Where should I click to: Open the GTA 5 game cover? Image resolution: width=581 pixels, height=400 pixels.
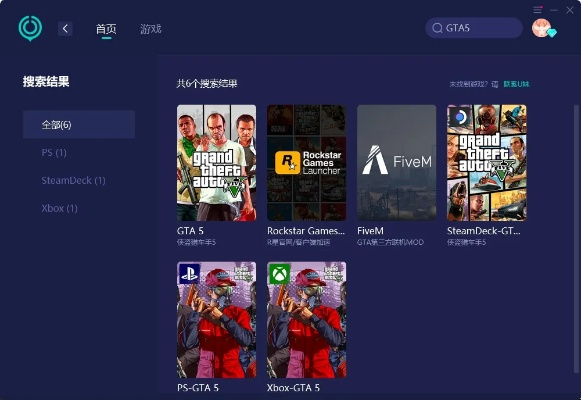click(x=216, y=163)
